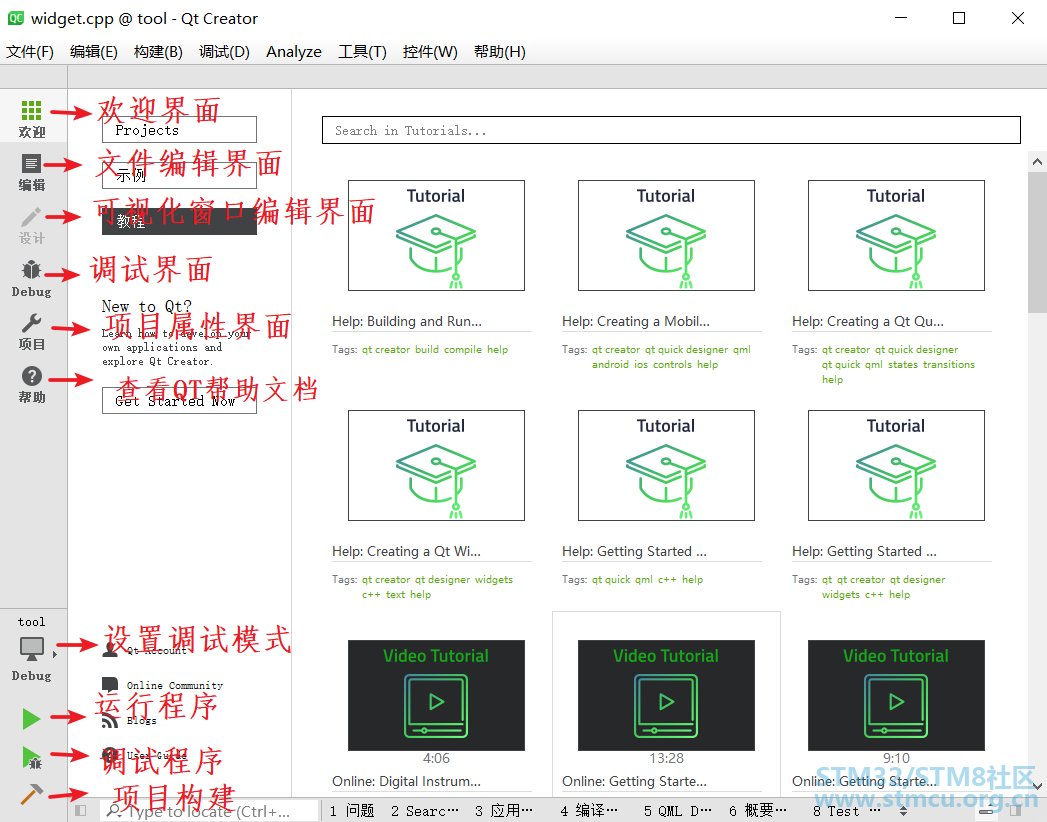The height and width of the screenshot is (822, 1047).
Task: Select the Projects welcome tab
Action: tap(179, 130)
